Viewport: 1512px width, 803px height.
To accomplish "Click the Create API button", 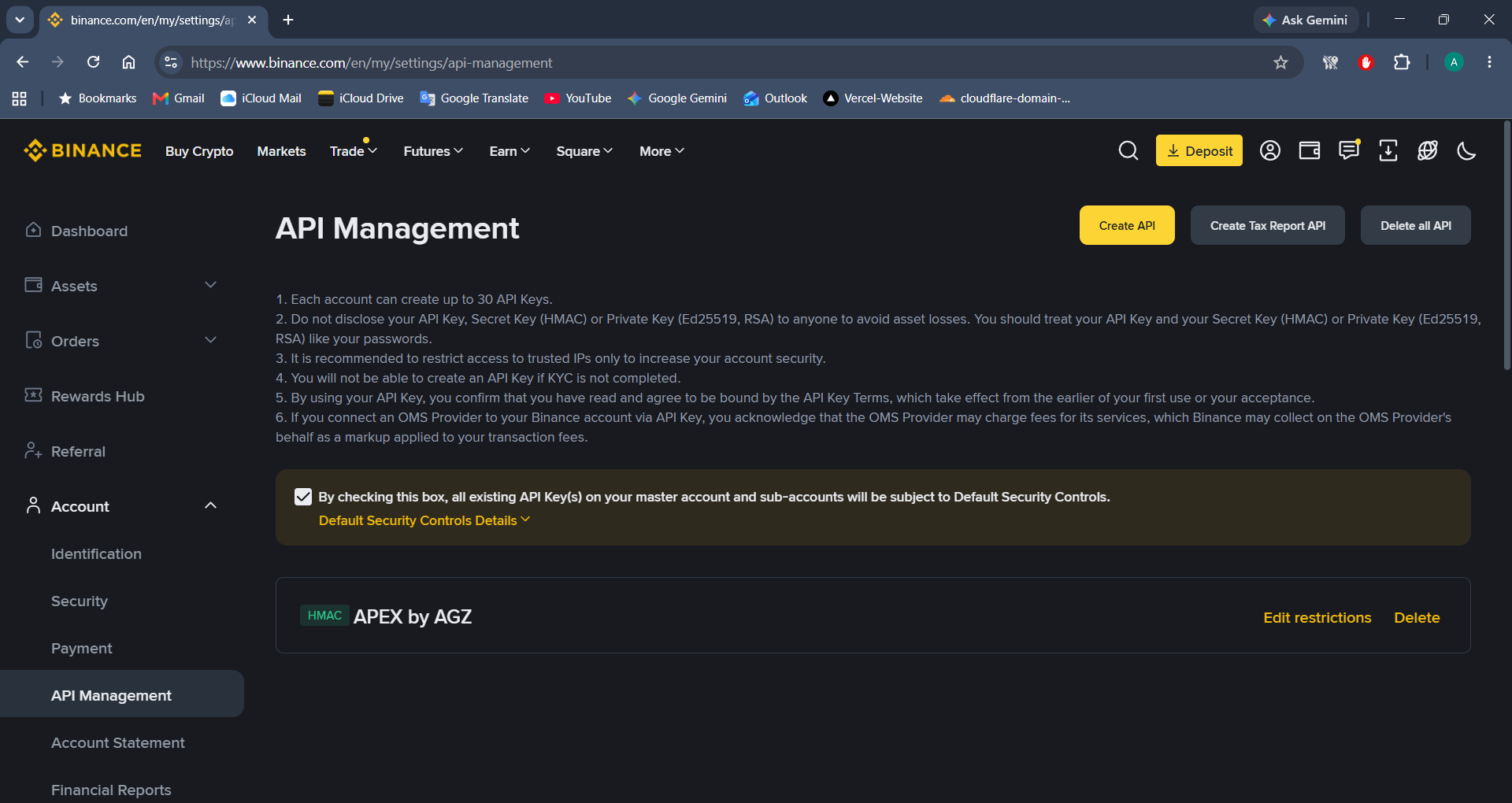I will tap(1127, 225).
